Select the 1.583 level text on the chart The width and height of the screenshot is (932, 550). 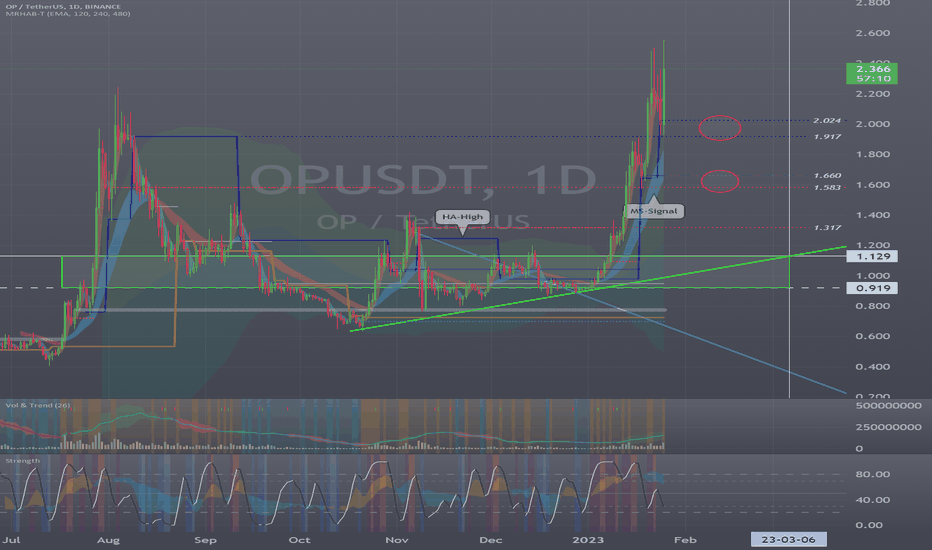point(827,188)
